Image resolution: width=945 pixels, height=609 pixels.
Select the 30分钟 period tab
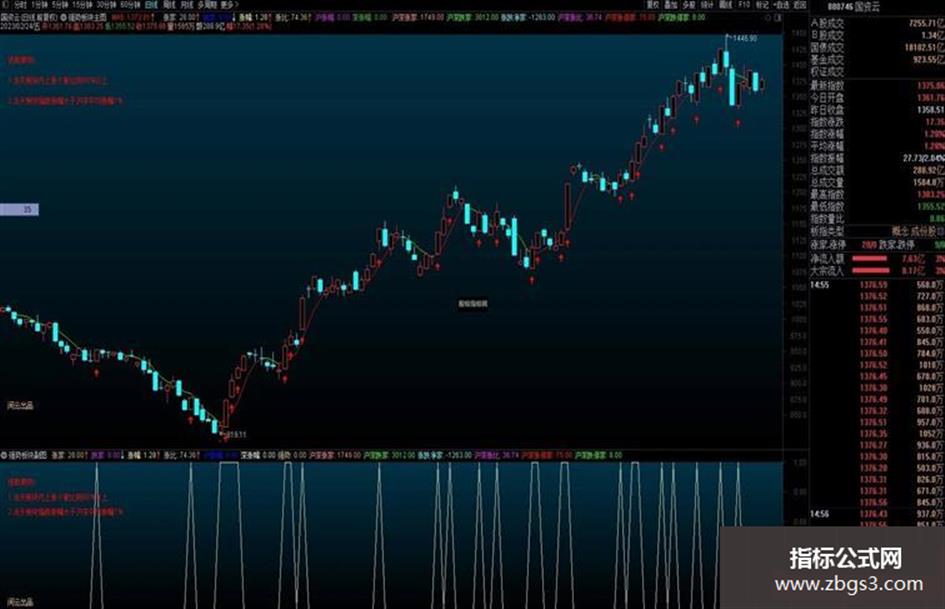pyautogui.click(x=106, y=5)
